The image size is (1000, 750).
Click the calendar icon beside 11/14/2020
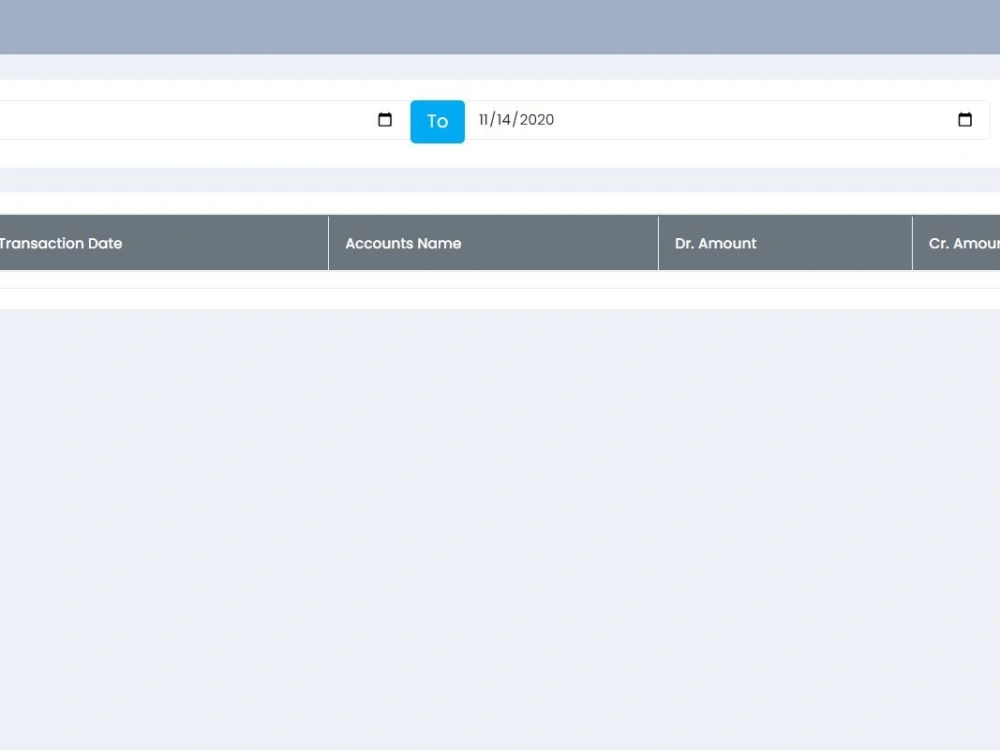tap(964, 119)
